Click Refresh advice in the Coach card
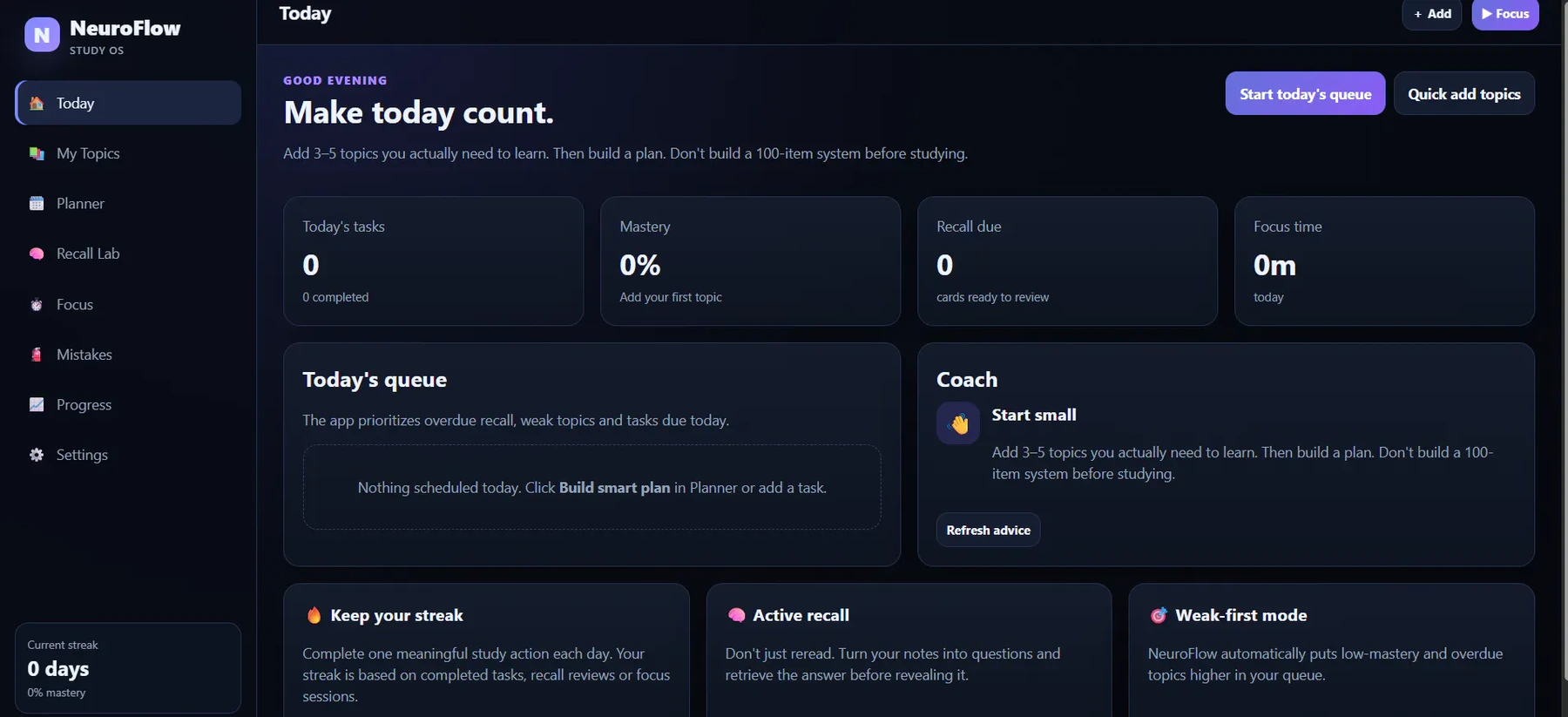 (988, 530)
